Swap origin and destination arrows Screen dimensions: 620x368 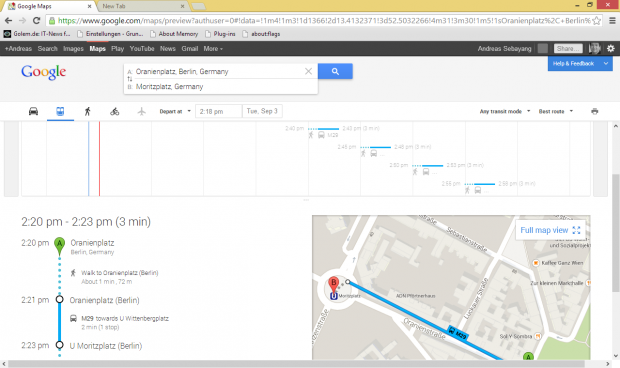[130, 79]
